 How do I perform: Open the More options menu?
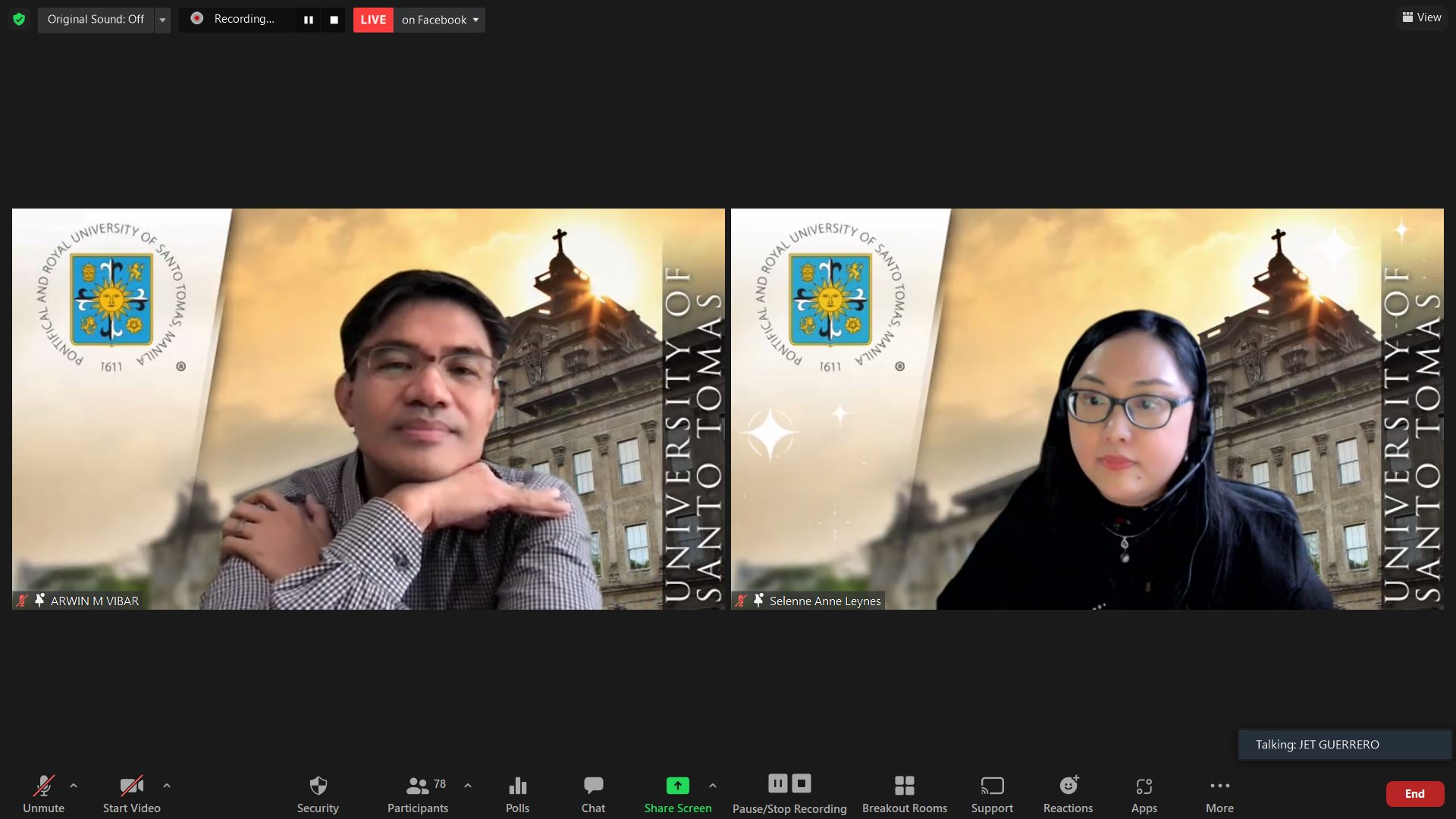point(1219,793)
